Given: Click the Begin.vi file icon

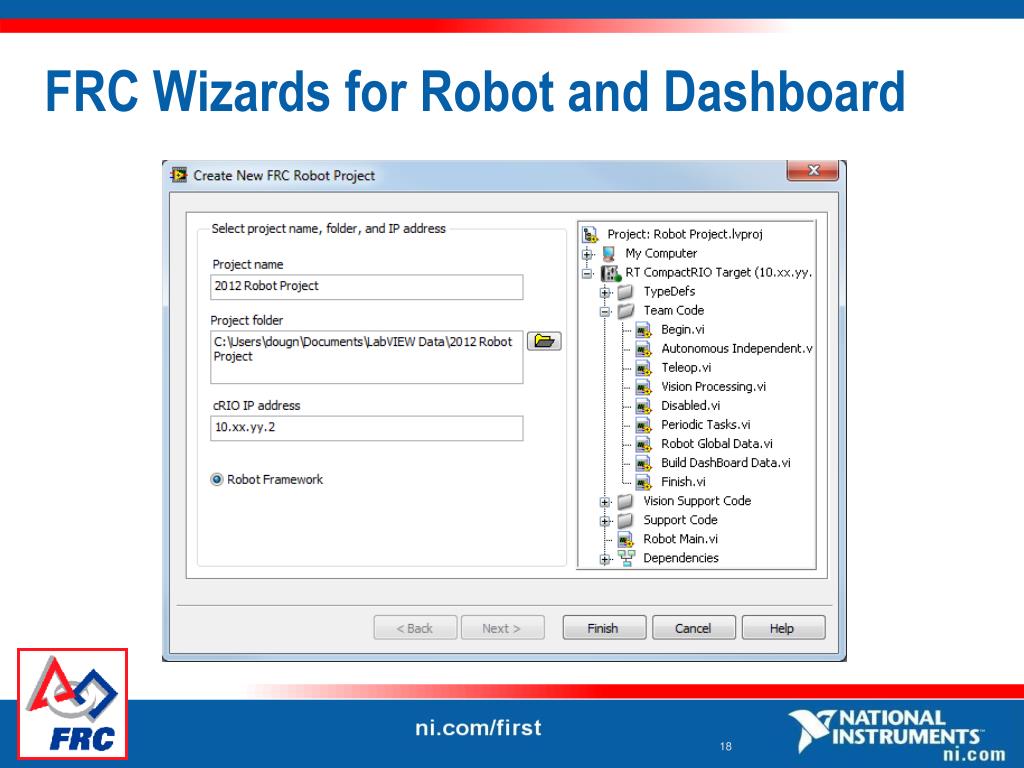Looking at the screenshot, I should 644,330.
